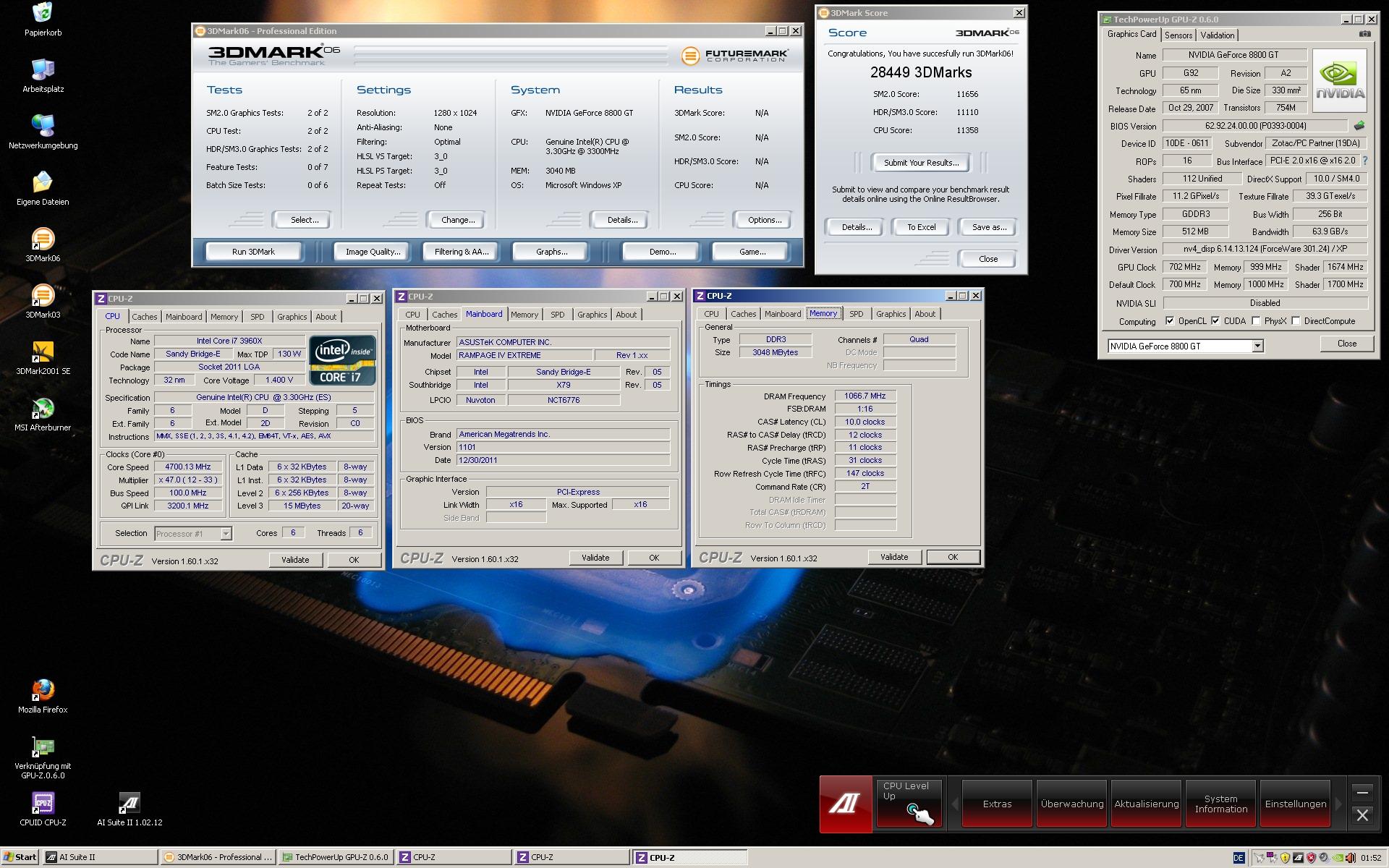Viewport: 1389px width, 868px height.
Task: Toggle the CUDA checkbox in GPU-Z
Action: coord(1215,321)
